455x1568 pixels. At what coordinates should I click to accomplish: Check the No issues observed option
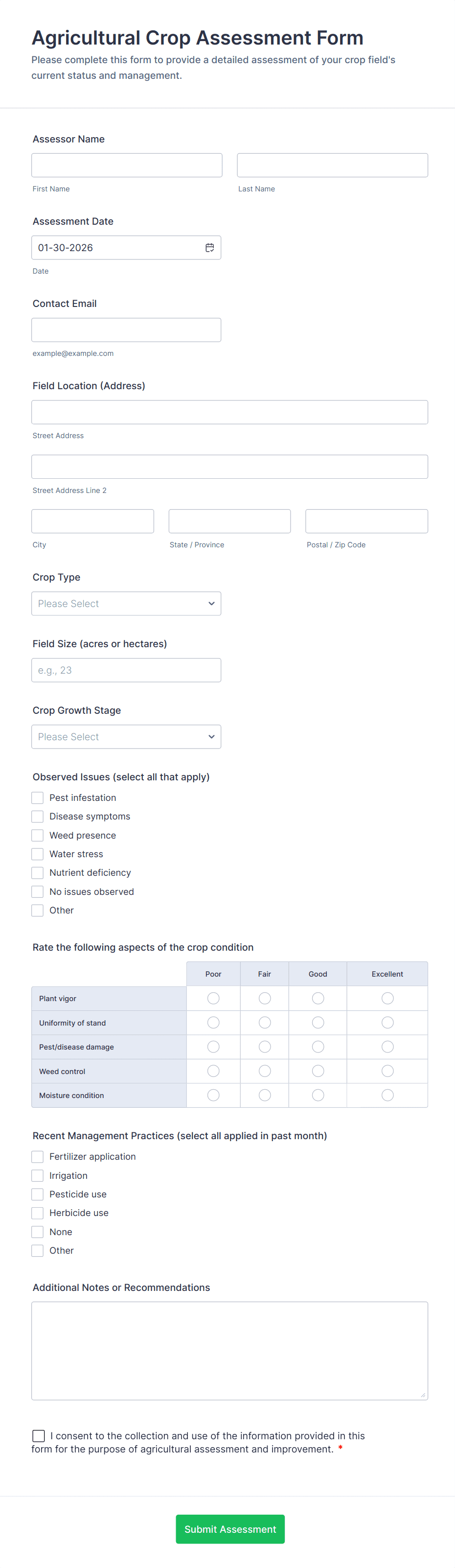tap(37, 891)
